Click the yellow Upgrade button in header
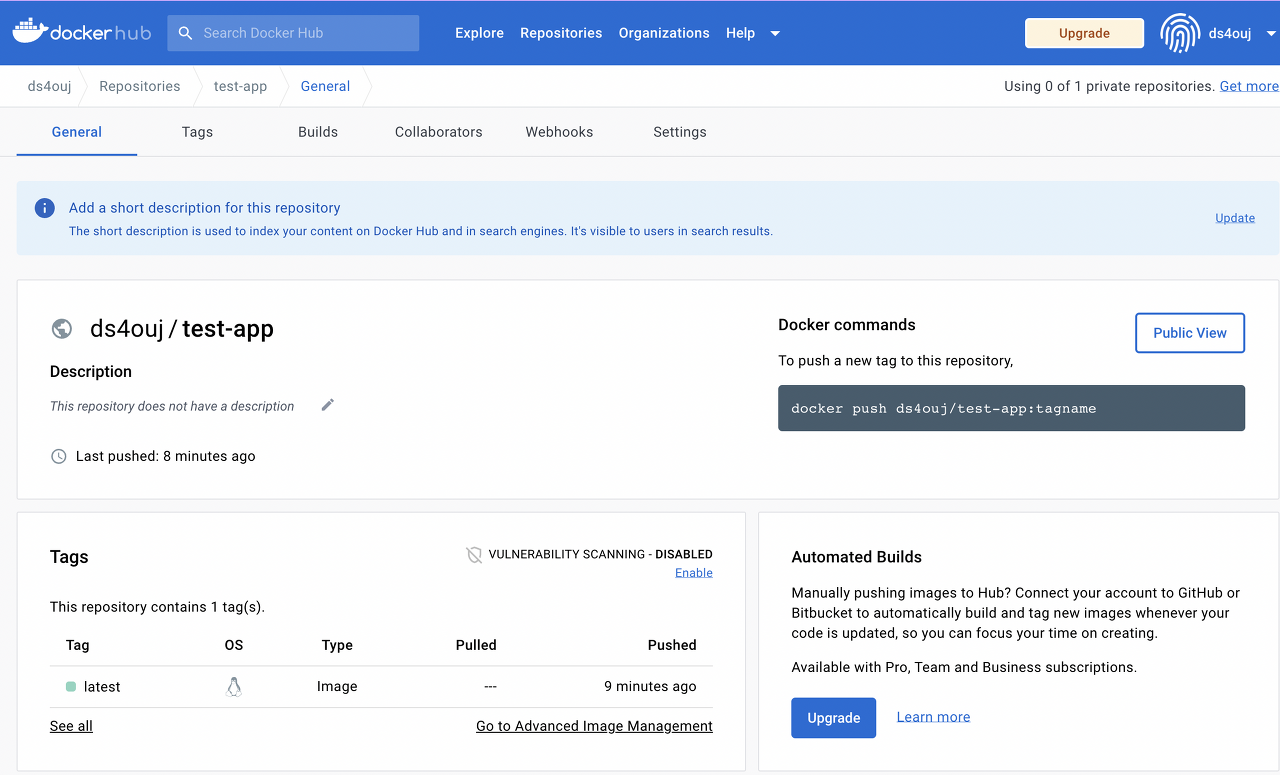The image size is (1280, 775). tap(1084, 33)
